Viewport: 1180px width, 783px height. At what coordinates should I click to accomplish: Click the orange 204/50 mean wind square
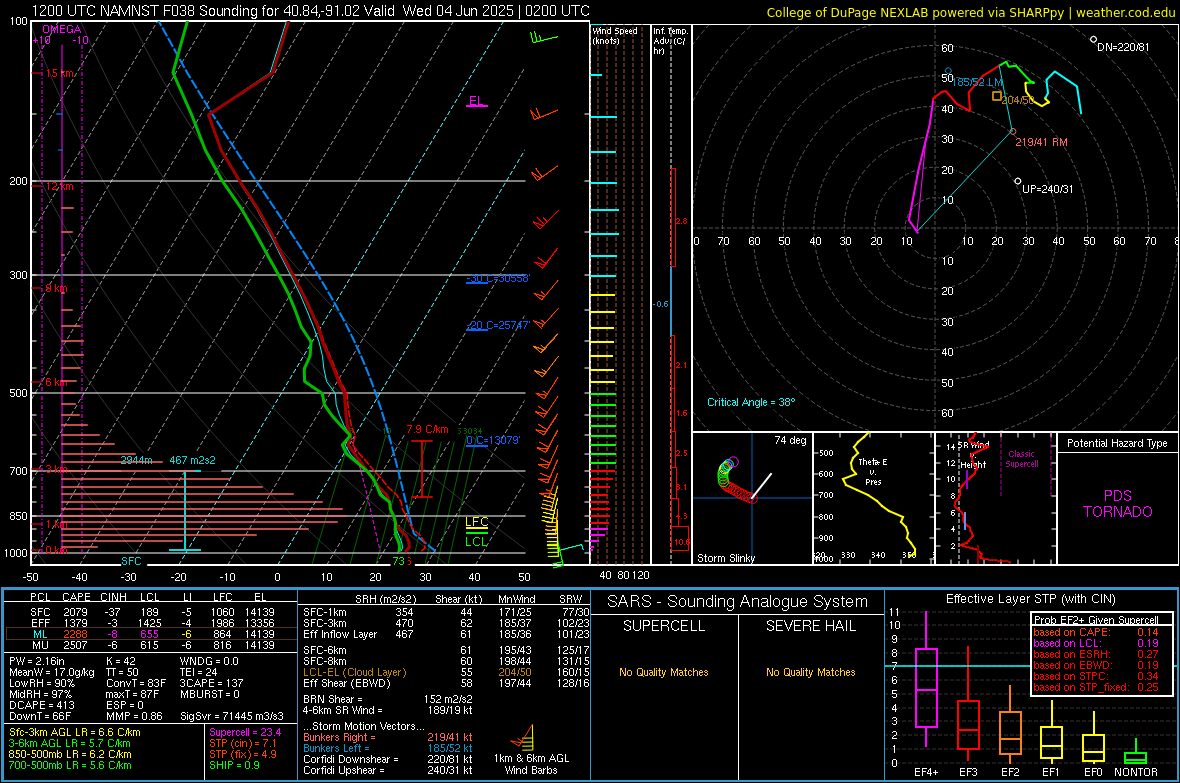(x=996, y=96)
